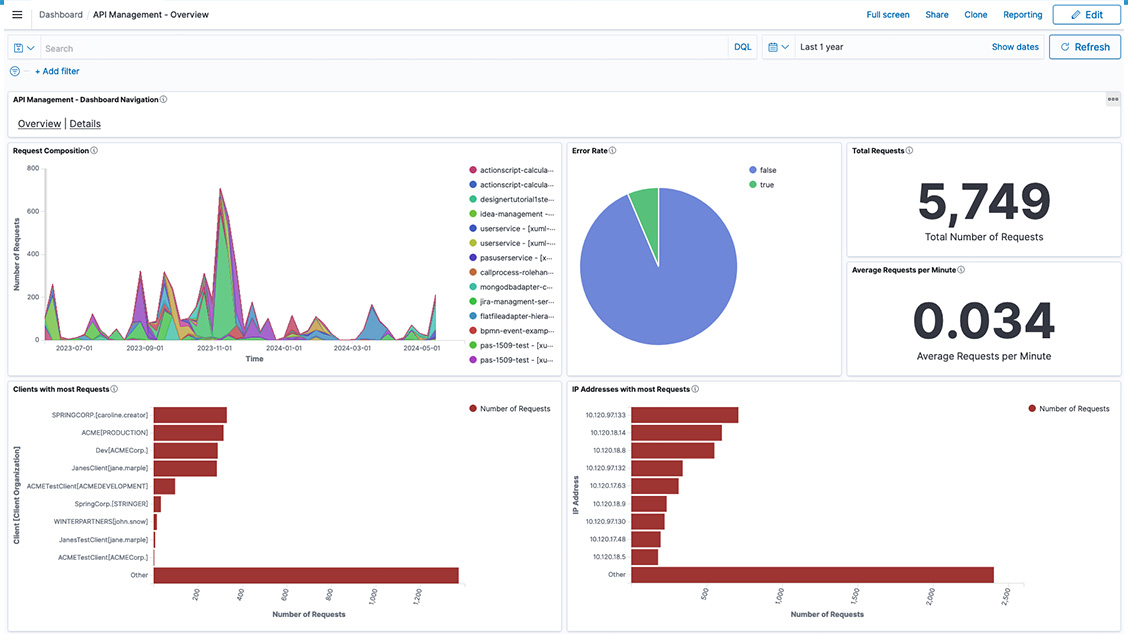Switch to the Details tab
The image size is (1128, 634).
tap(84, 123)
